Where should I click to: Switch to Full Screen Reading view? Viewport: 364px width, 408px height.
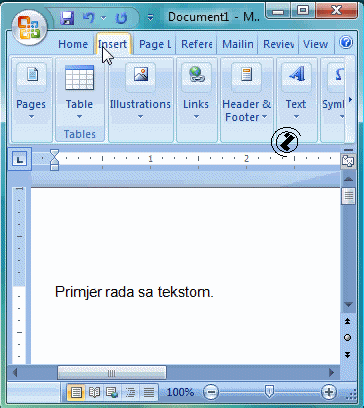pos(94,392)
